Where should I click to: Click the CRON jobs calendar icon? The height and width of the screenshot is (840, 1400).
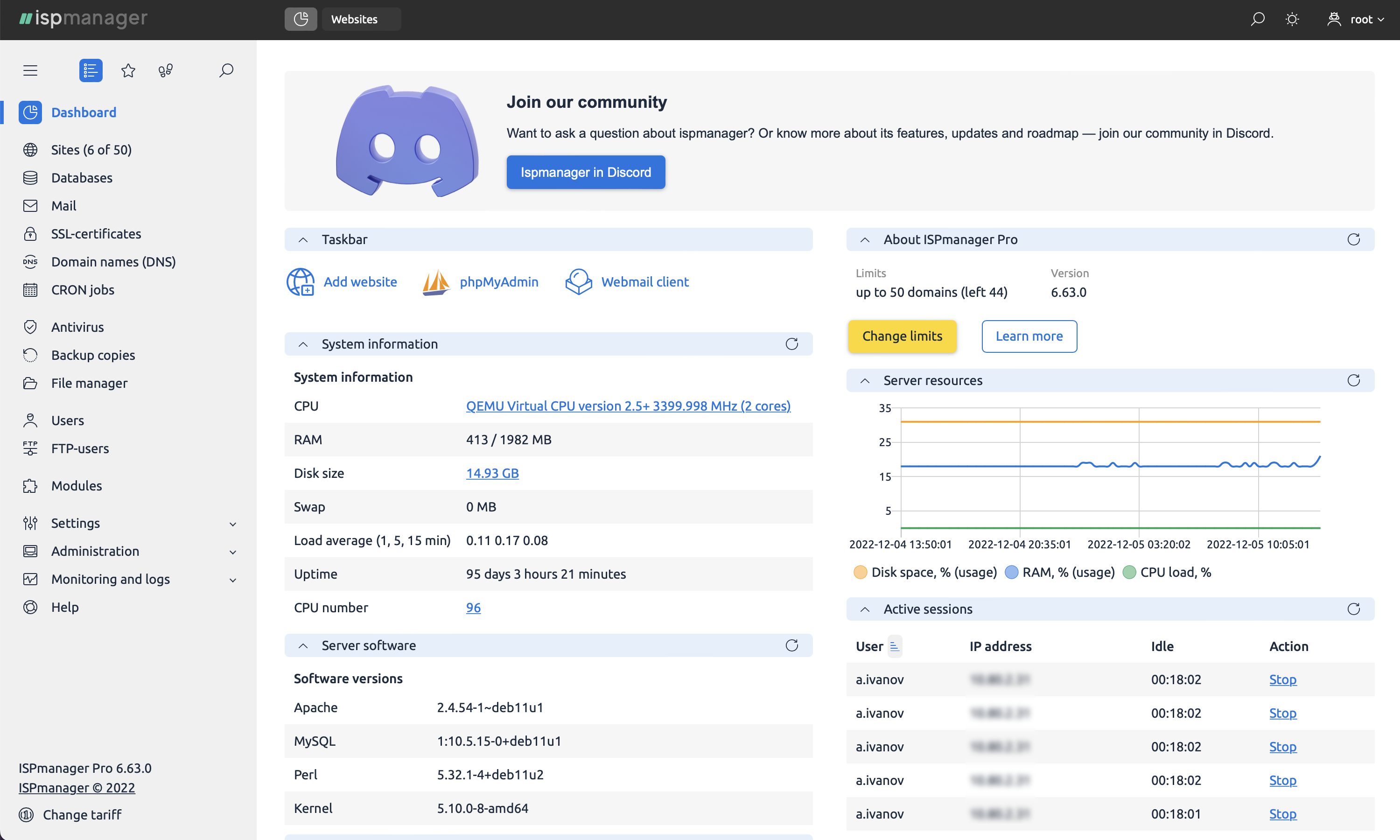[x=30, y=290]
